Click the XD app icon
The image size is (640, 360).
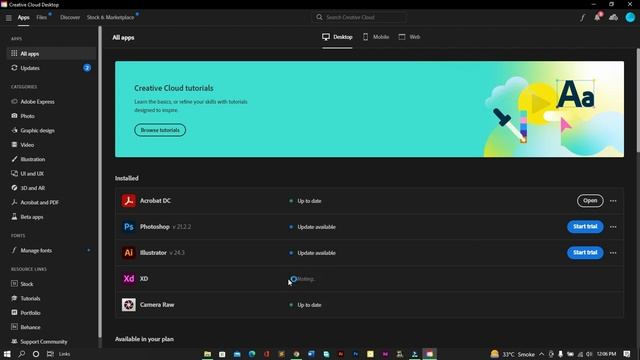click(129, 279)
